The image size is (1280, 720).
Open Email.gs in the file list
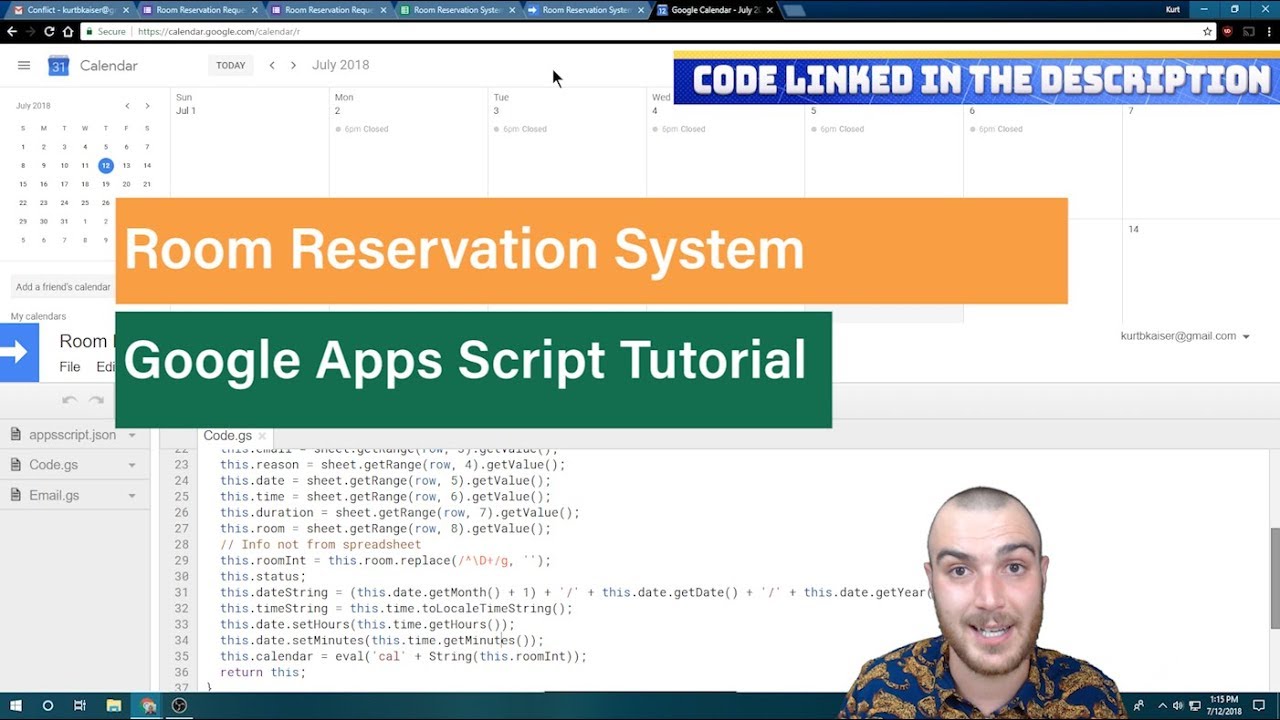click(54, 495)
